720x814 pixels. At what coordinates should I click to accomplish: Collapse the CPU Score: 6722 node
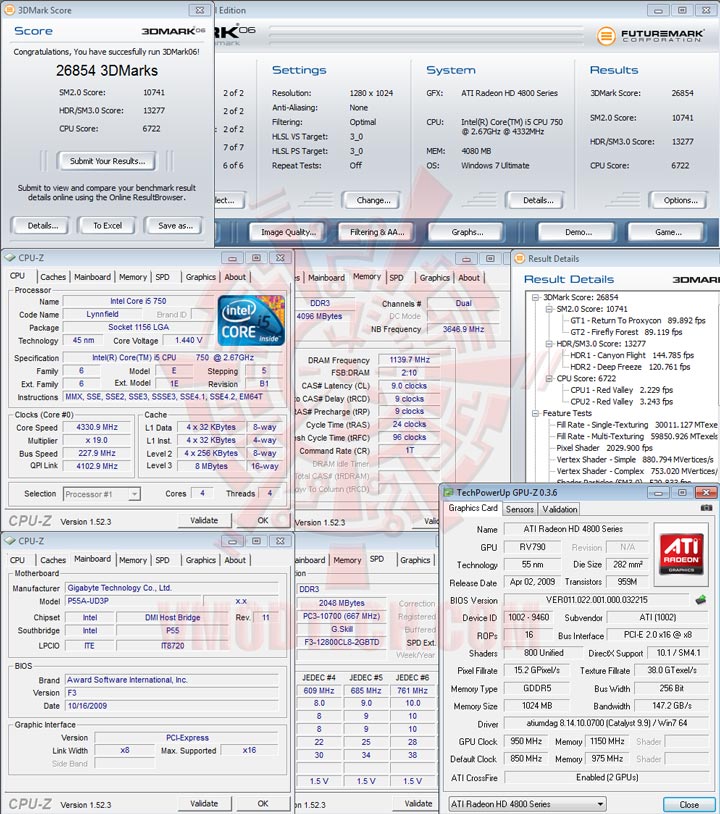[549, 378]
